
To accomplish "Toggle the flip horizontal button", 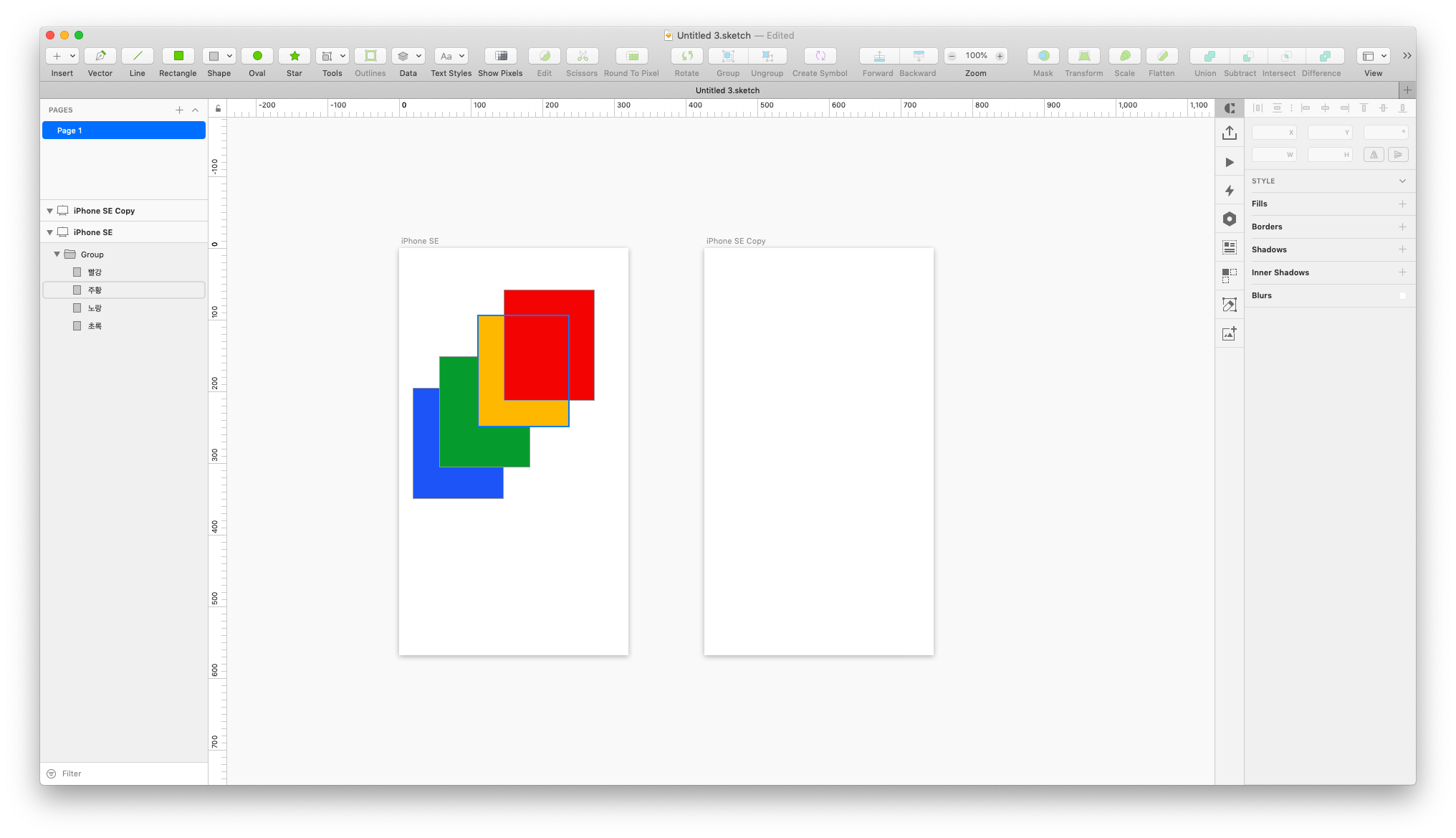I will [1374, 154].
